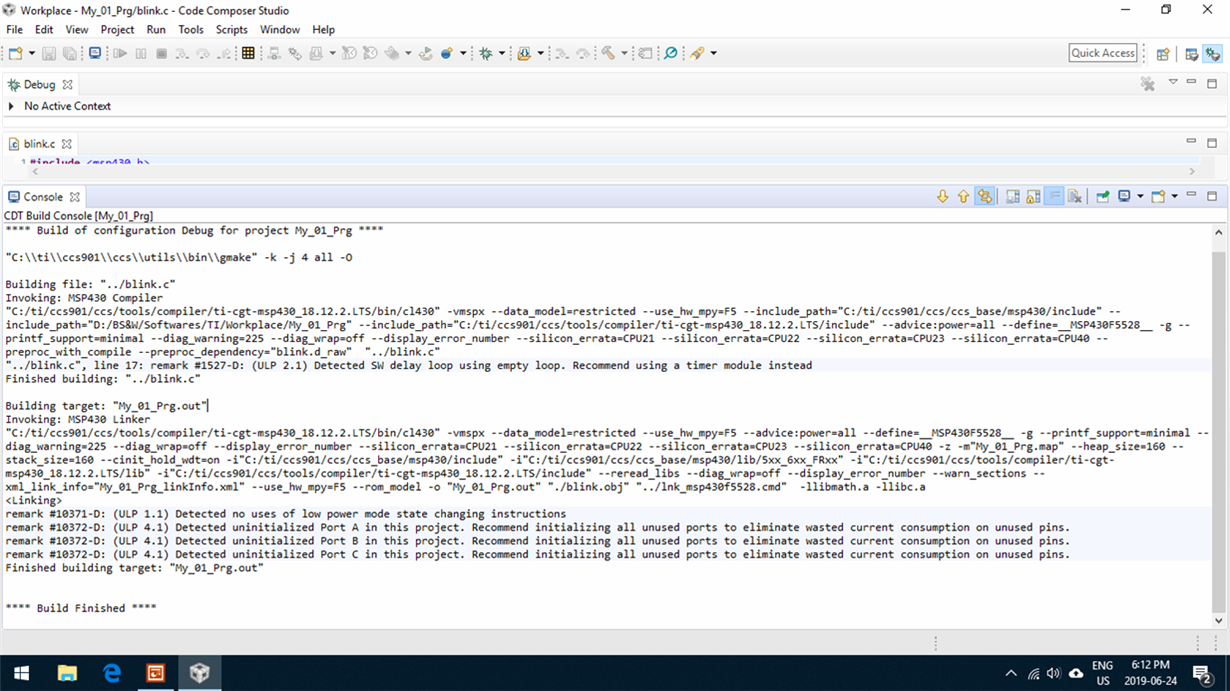The width and height of the screenshot is (1230, 691).
Task: Click the Copy Build Log icon
Action: point(1012,197)
